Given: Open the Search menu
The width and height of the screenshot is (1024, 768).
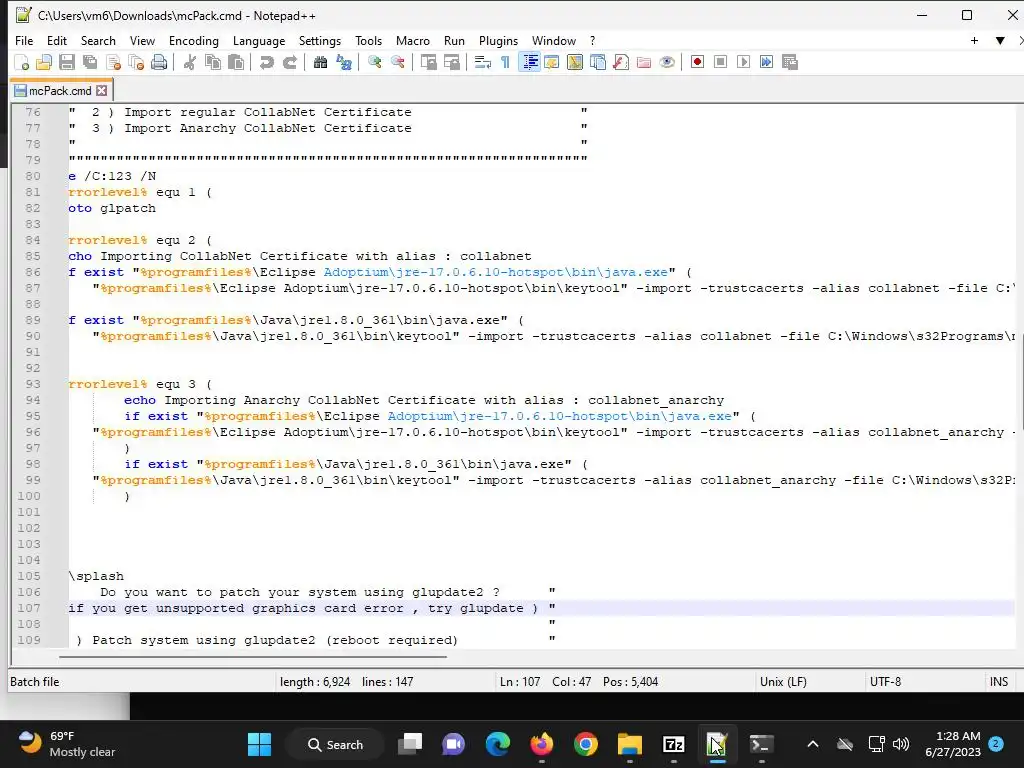Looking at the screenshot, I should tap(98, 40).
